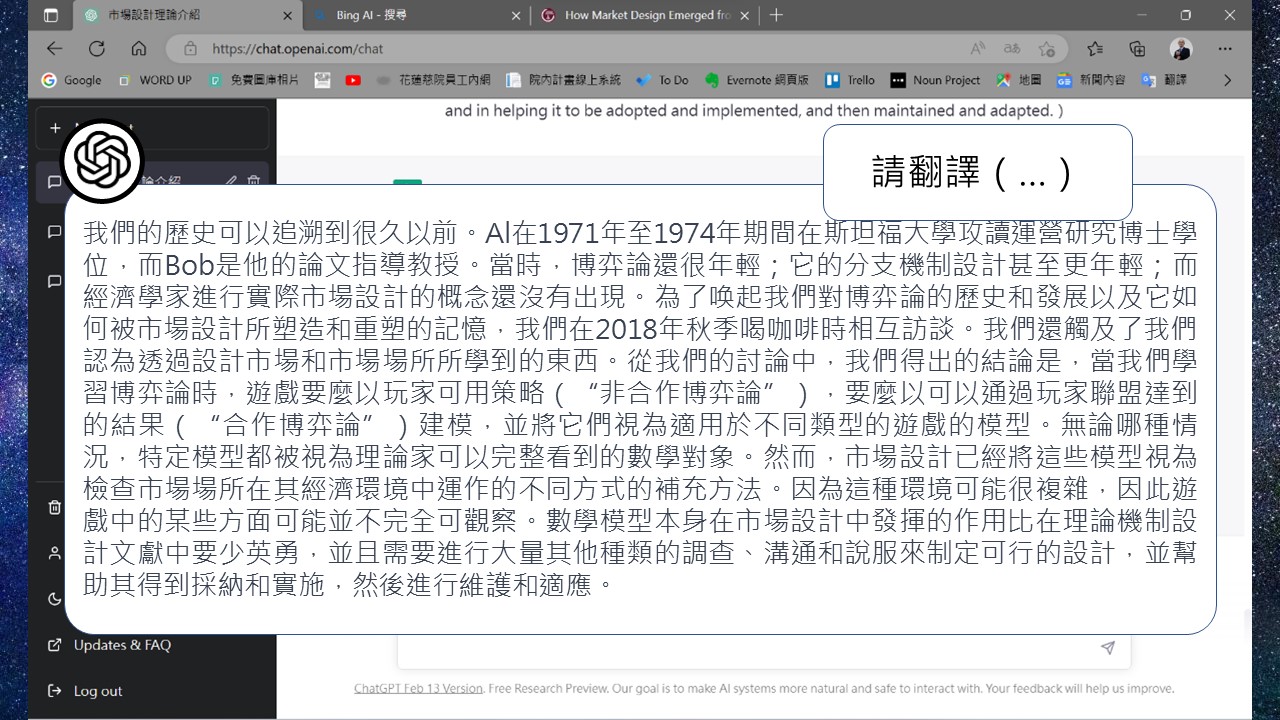Click the edit pencil on selected chat
Screen dimensions: 1280x720
click(231, 181)
